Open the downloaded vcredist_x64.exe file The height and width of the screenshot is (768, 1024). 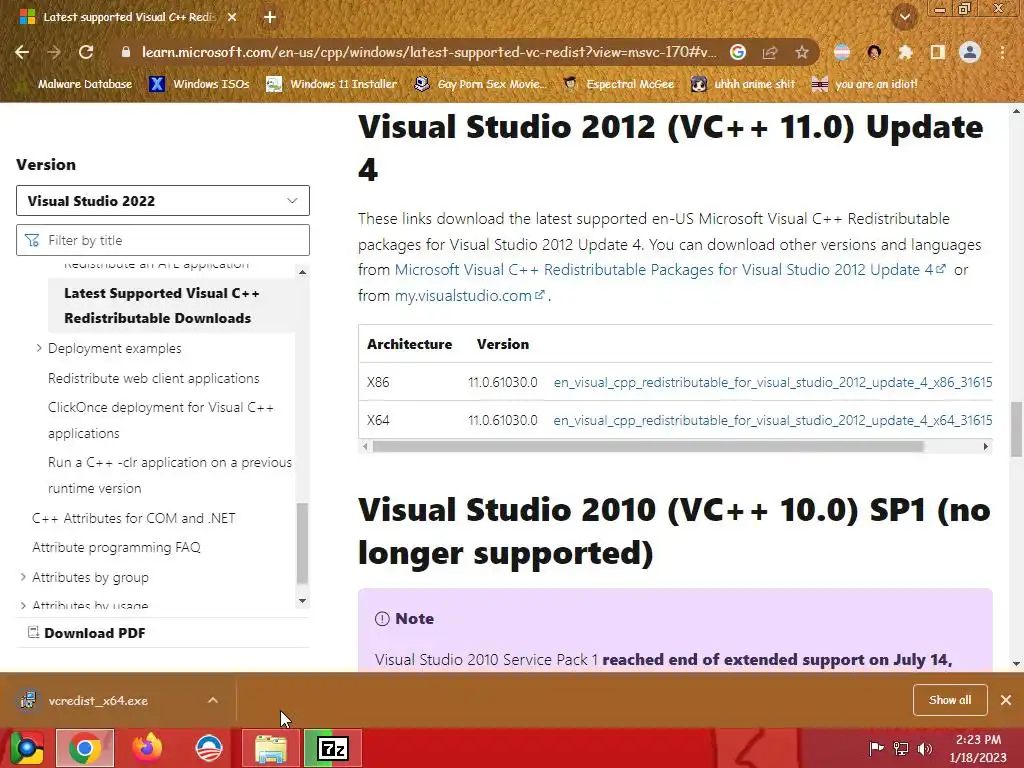pyautogui.click(x=98, y=701)
